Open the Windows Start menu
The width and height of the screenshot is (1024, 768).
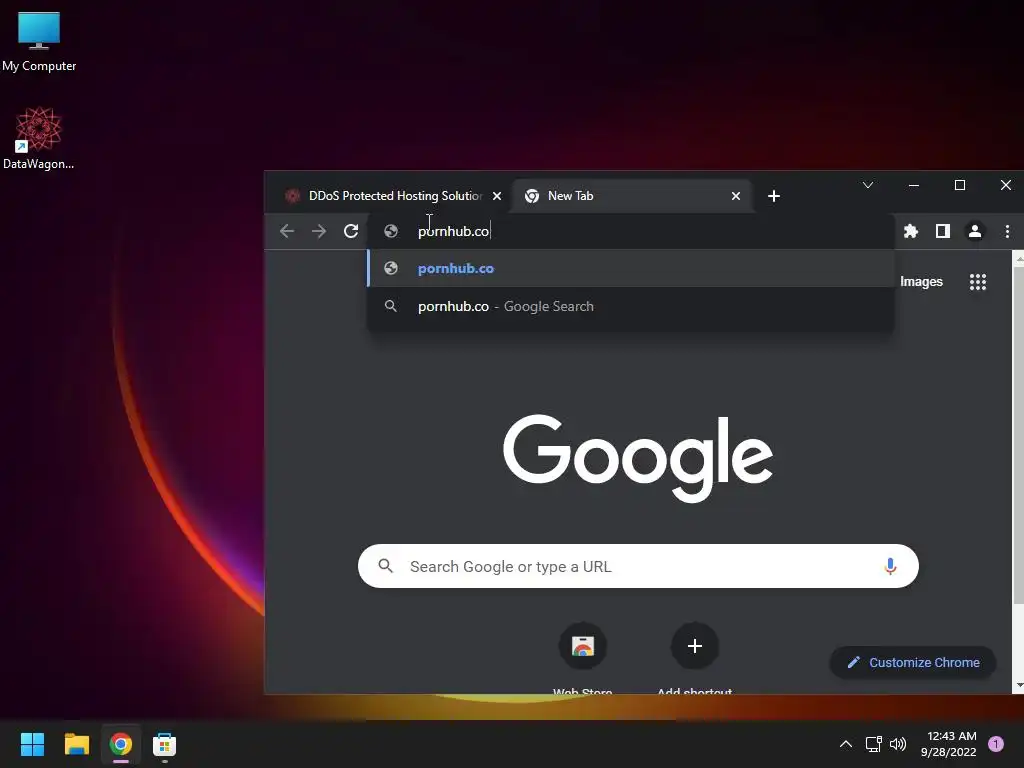[32, 744]
